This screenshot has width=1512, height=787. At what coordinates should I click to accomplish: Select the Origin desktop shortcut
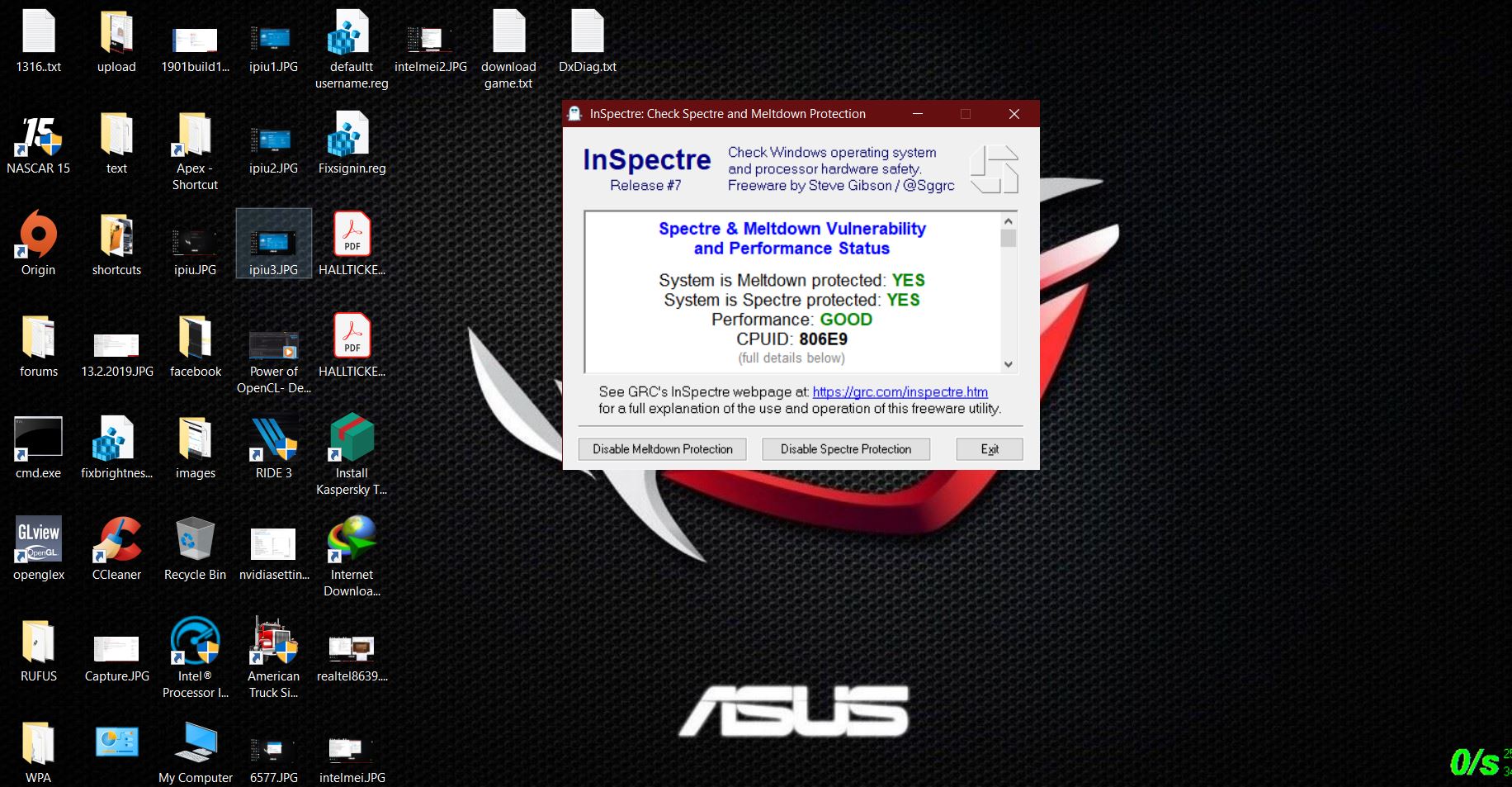tap(38, 236)
